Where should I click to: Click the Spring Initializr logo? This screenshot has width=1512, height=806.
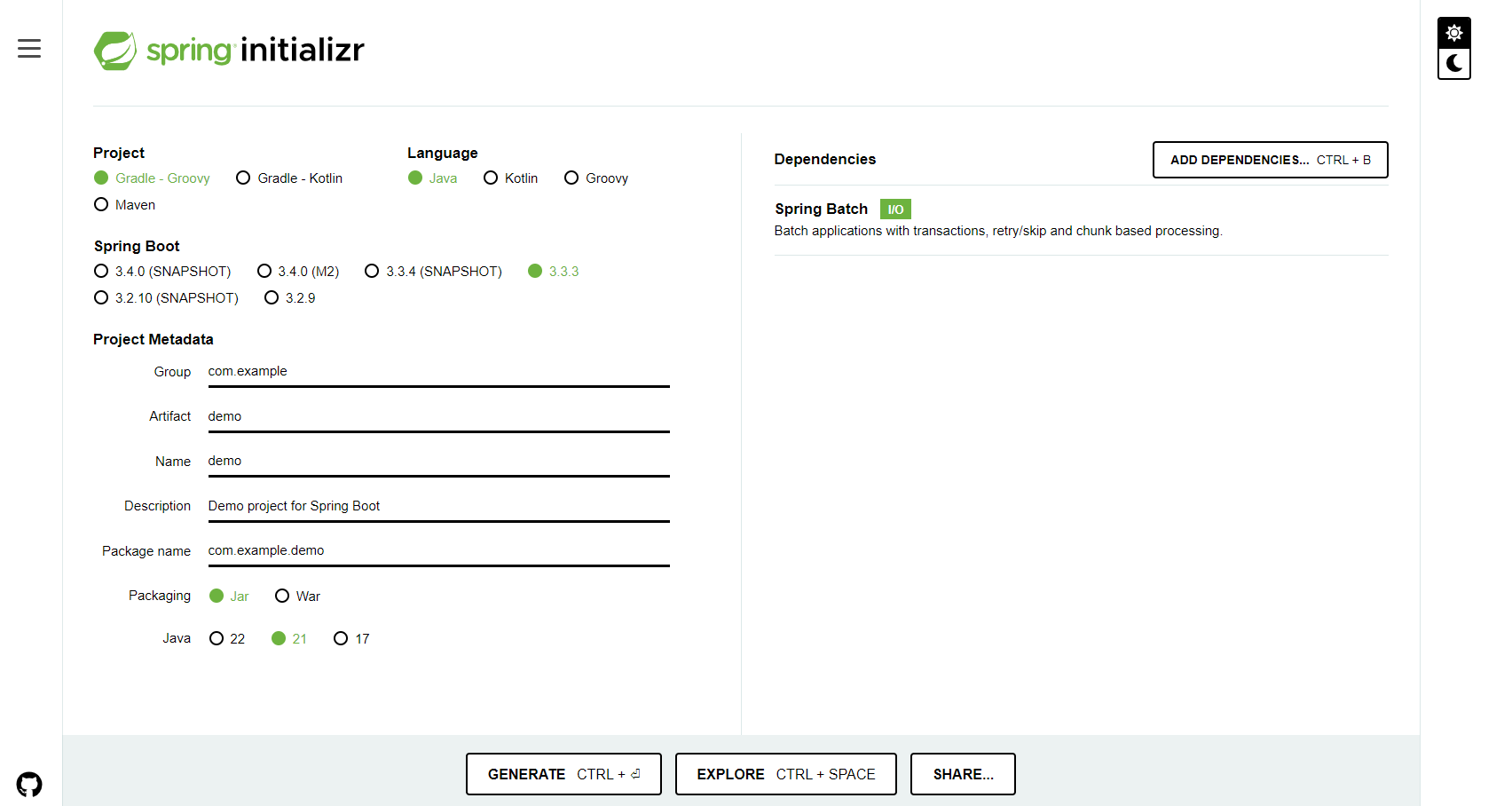(x=229, y=50)
